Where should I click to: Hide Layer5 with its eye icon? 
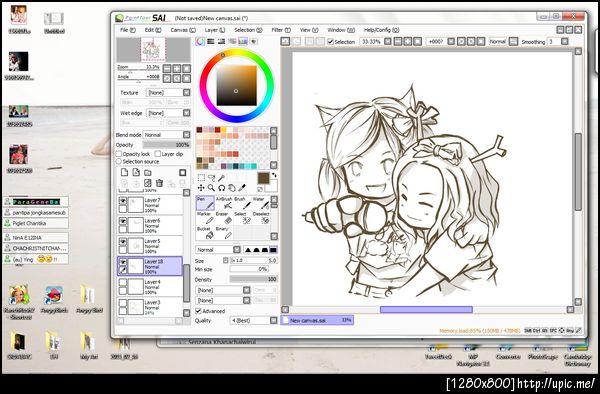click(x=123, y=242)
